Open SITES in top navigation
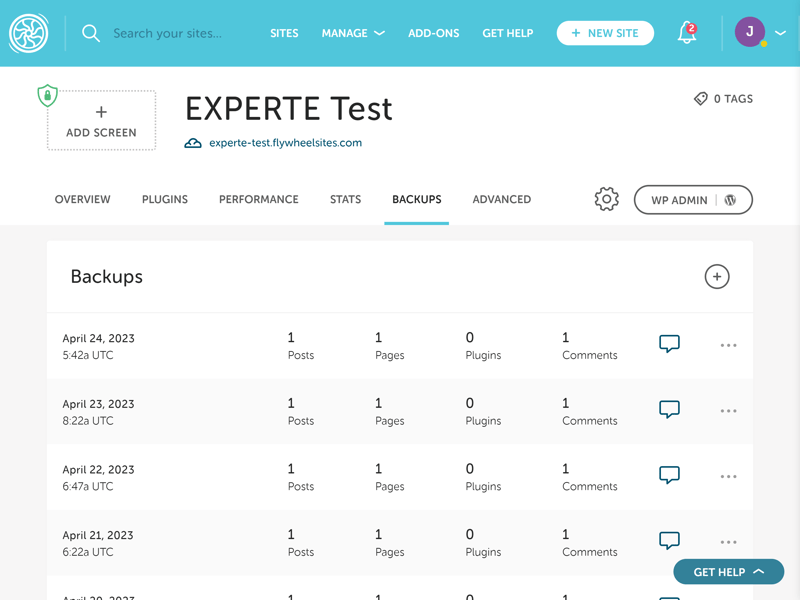 tap(284, 33)
